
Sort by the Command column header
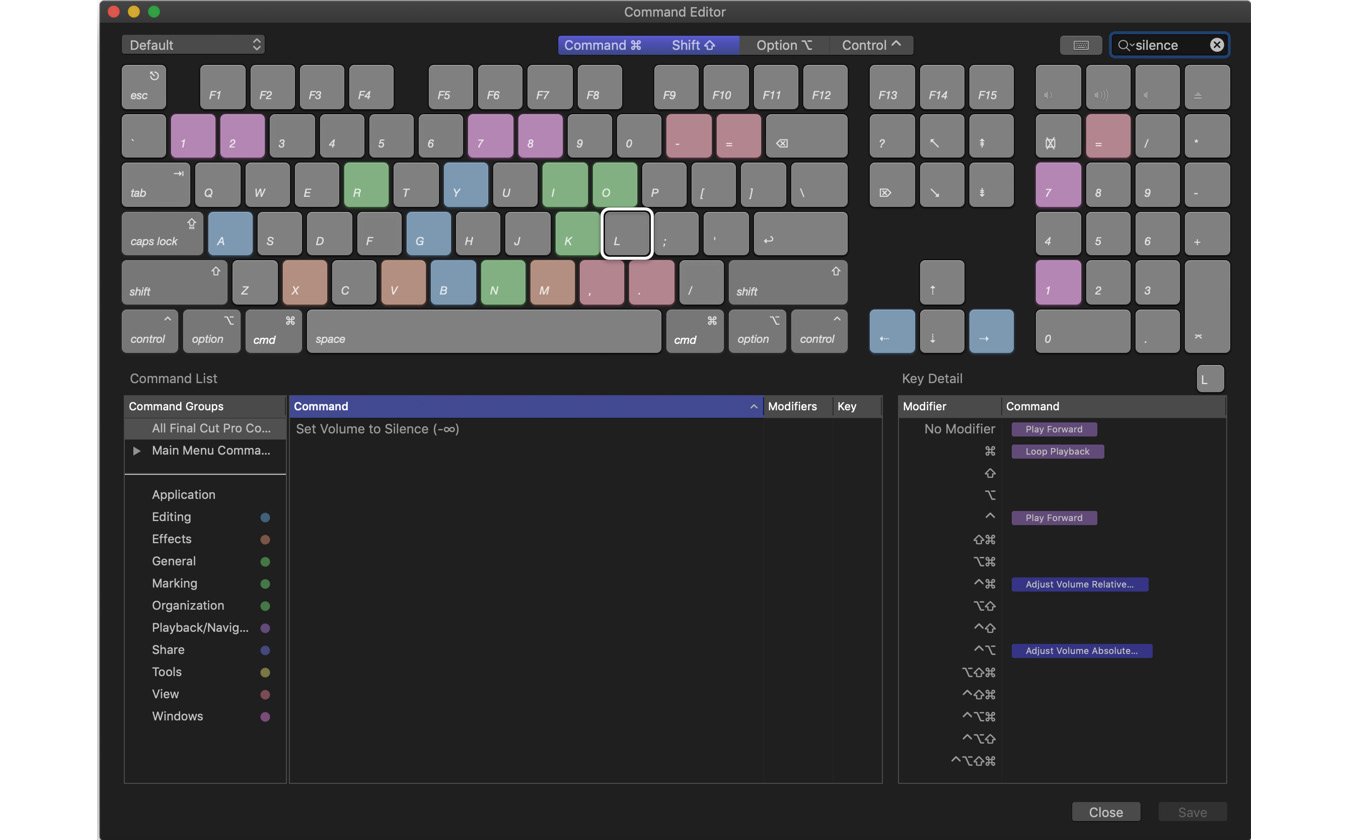pos(526,406)
